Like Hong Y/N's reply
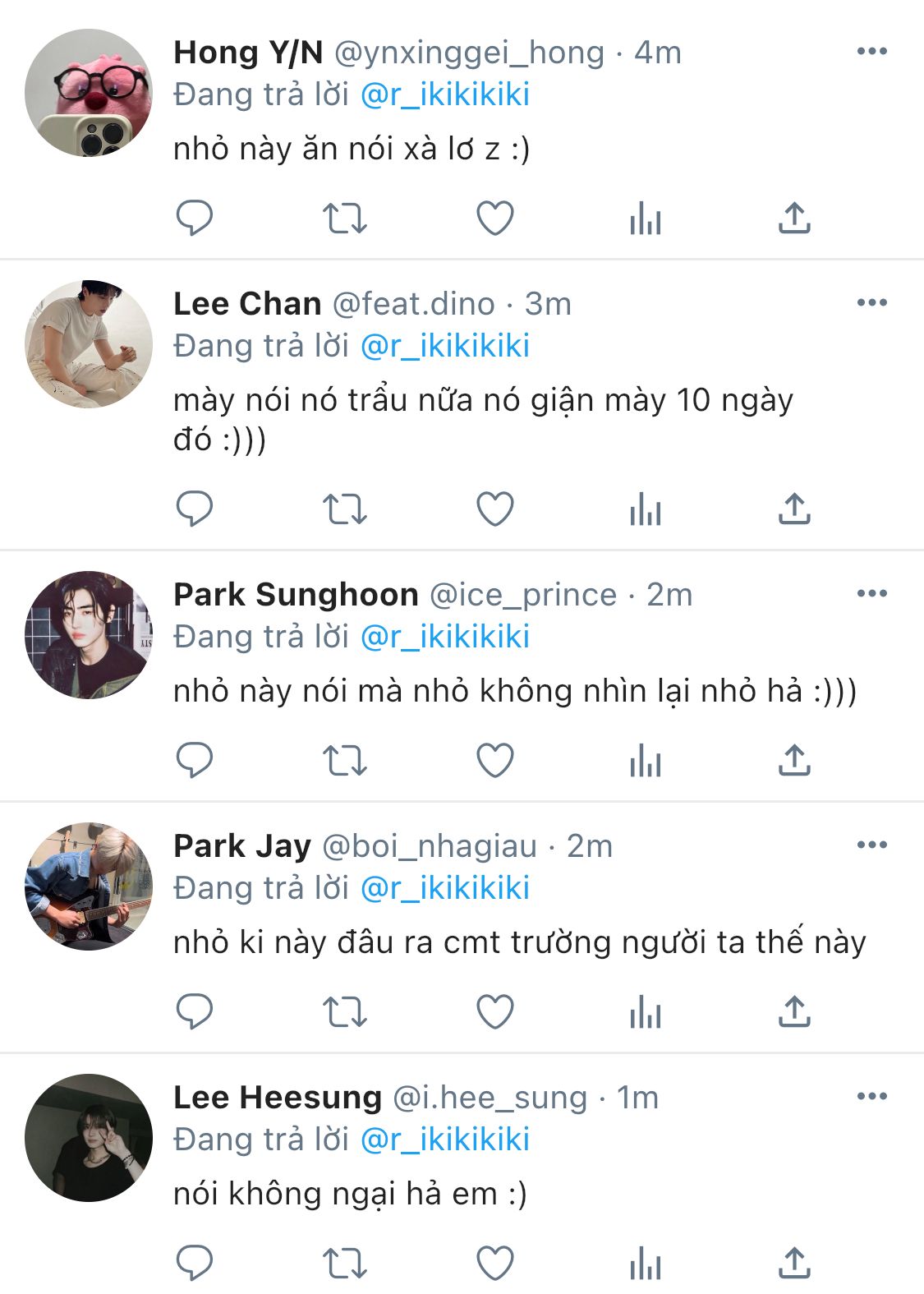Image resolution: width=924 pixels, height=1294 pixels. [x=495, y=219]
